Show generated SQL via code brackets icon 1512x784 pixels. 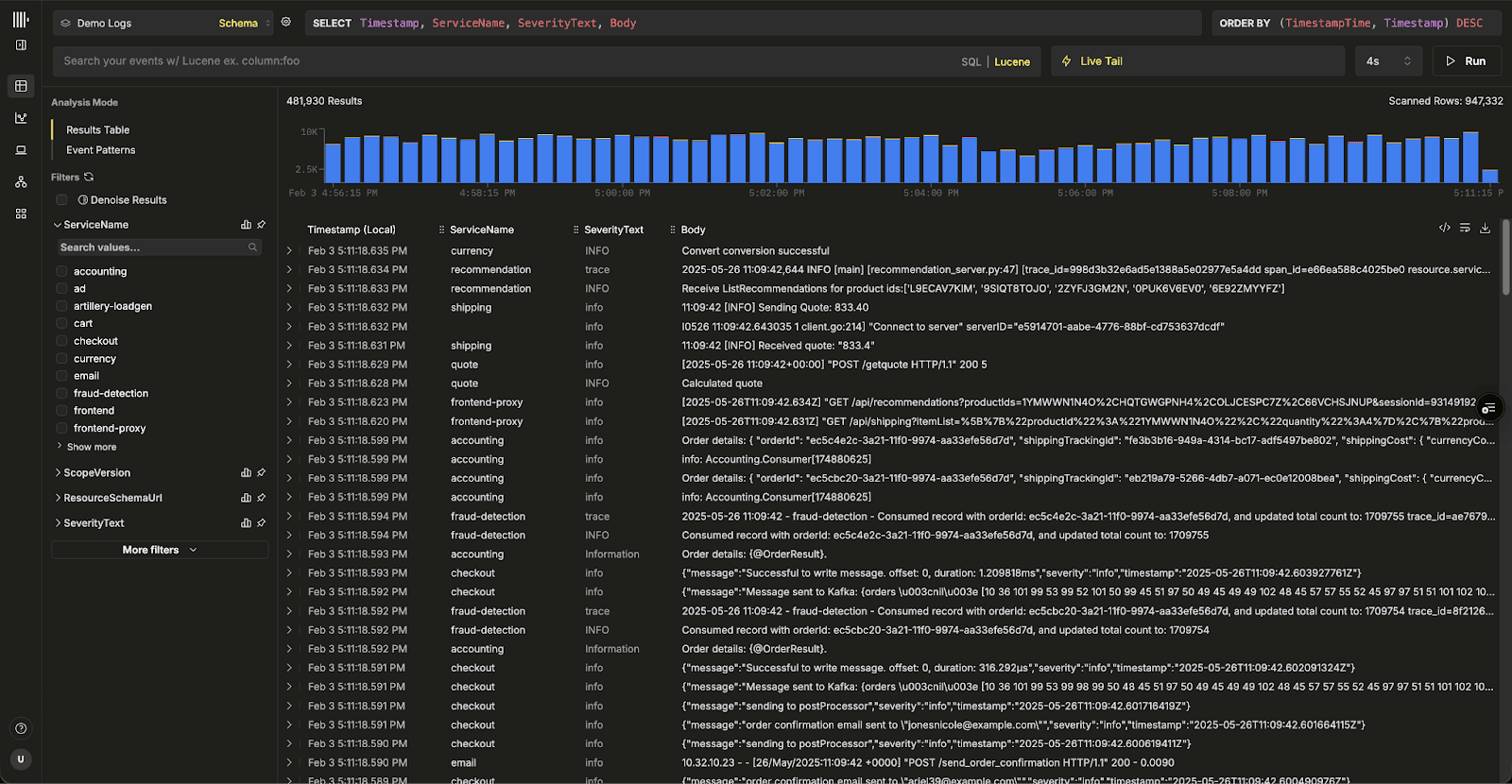tap(1444, 229)
